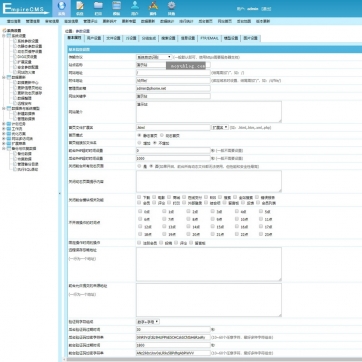Open the 扩展名 dropdown next to homepage extension
The width and height of the screenshot is (362, 362).
coord(220,127)
